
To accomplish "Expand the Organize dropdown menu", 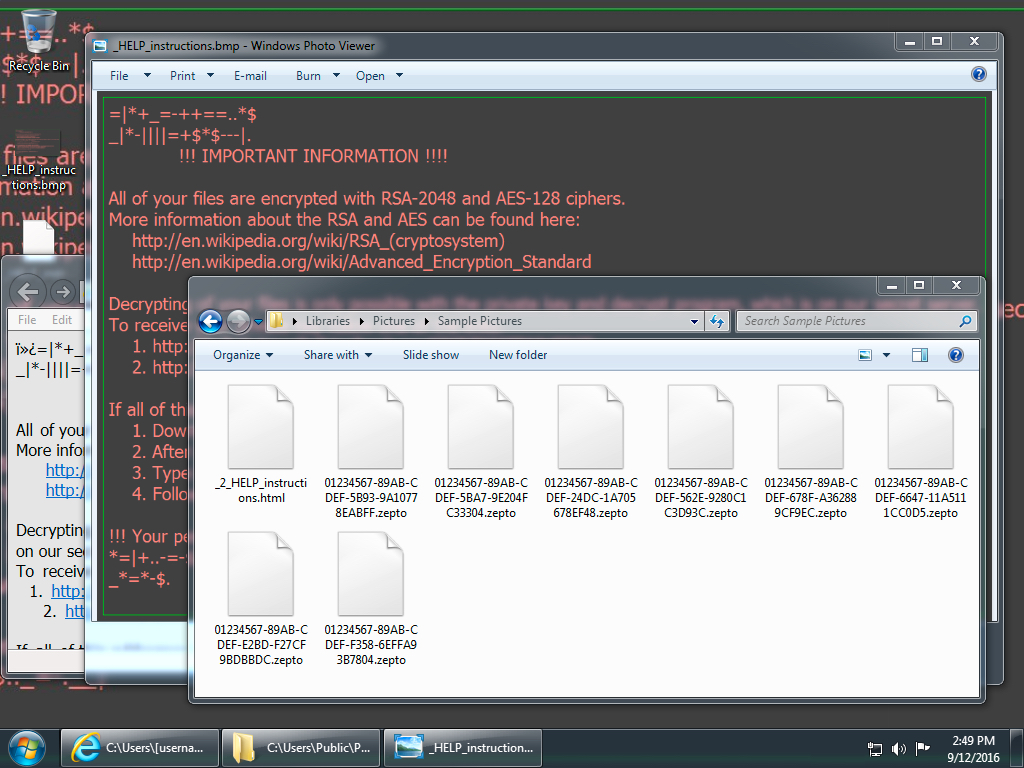I will click(x=243, y=355).
